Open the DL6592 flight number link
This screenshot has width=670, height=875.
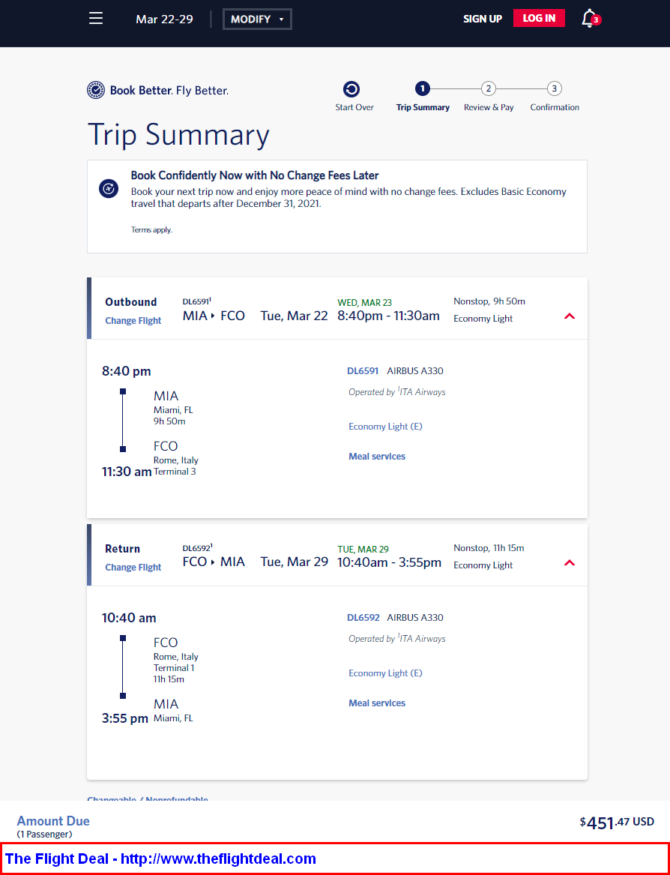tap(363, 618)
